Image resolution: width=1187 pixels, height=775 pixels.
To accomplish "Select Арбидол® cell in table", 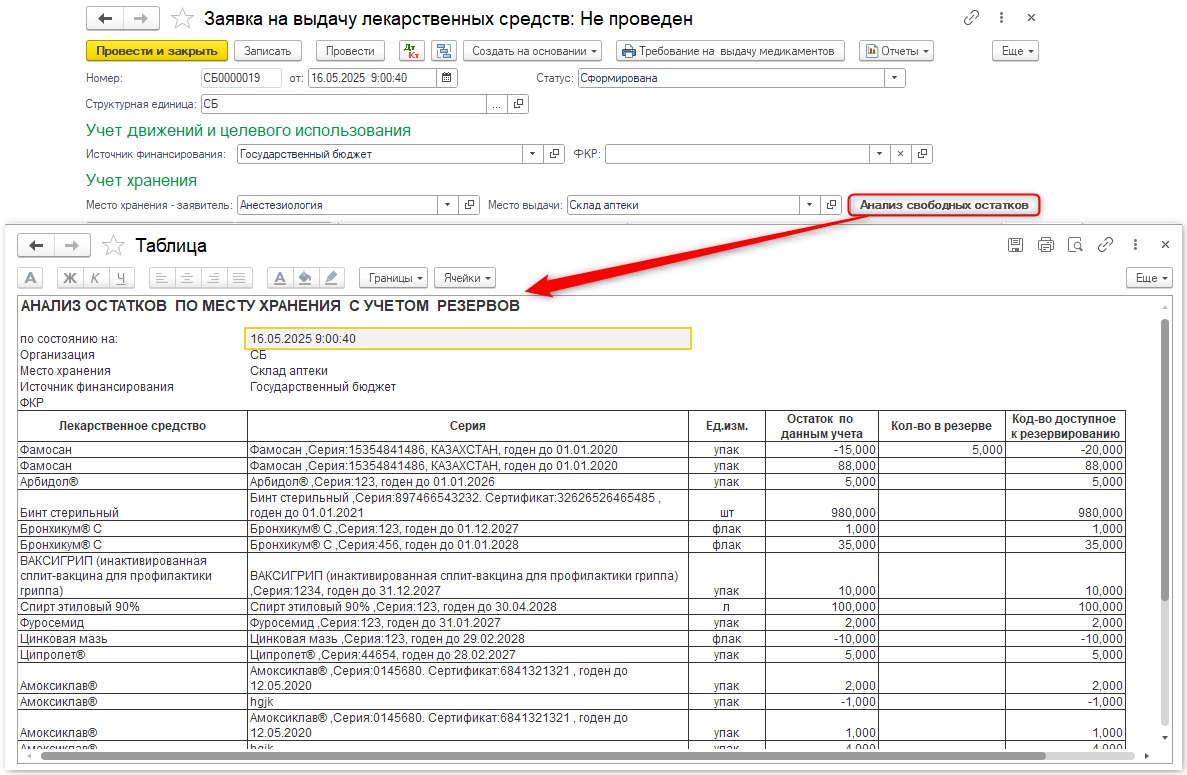I will point(132,481).
